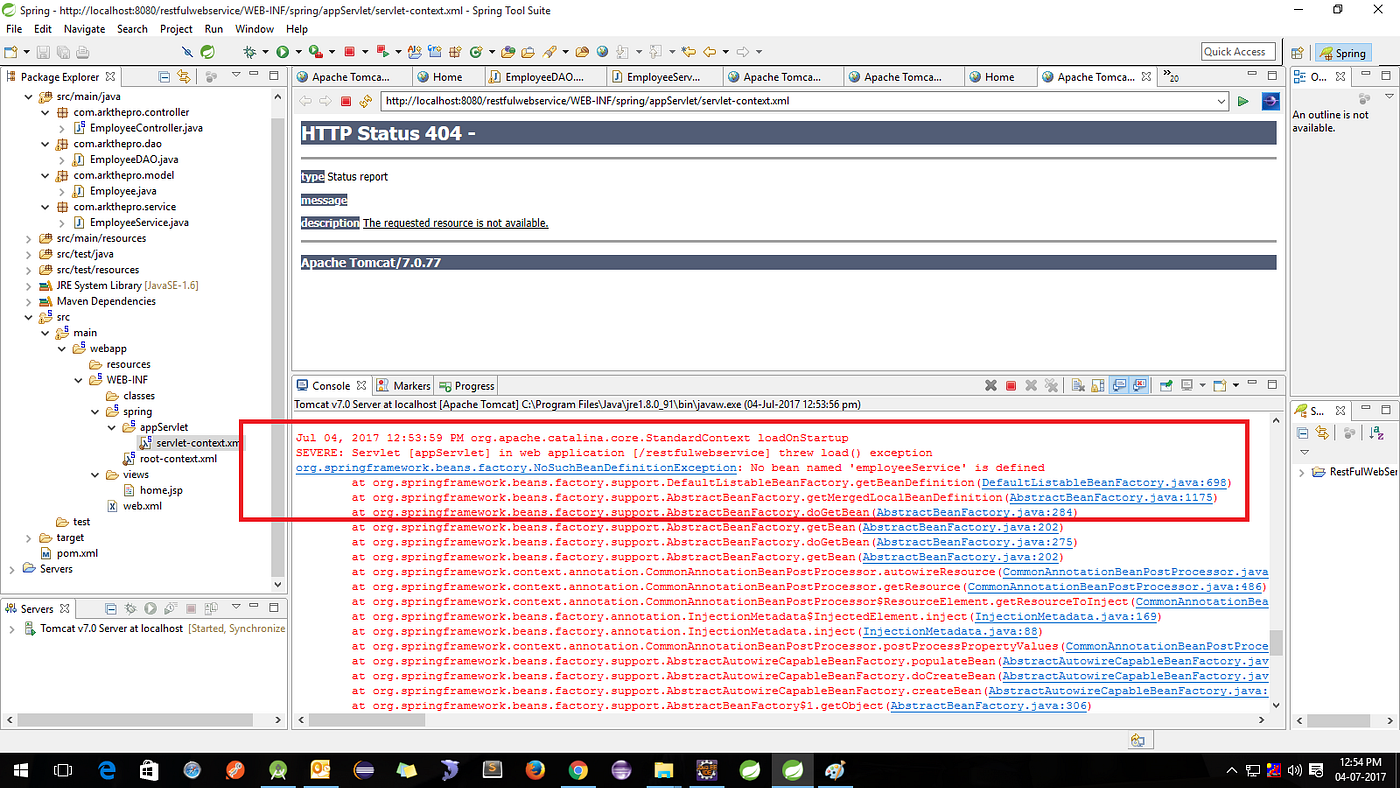Toggle Link with Editor in Package Explorer
The image size is (1400, 788).
click(x=184, y=76)
